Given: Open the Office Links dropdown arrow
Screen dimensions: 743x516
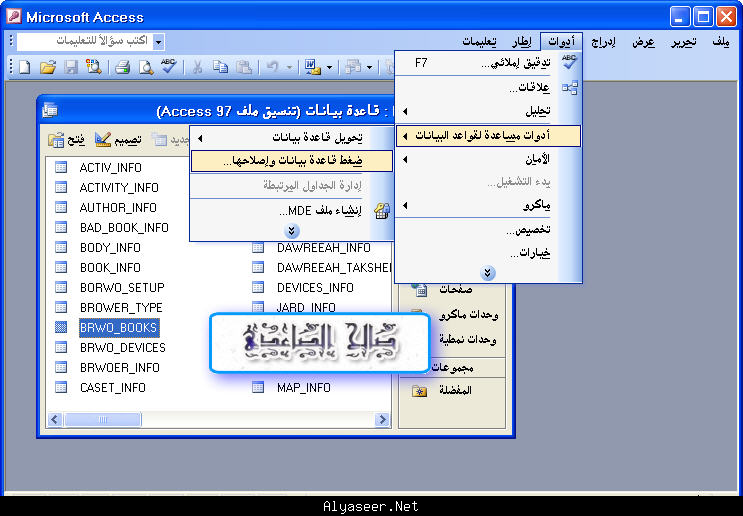Looking at the screenshot, I should click(x=329, y=68).
